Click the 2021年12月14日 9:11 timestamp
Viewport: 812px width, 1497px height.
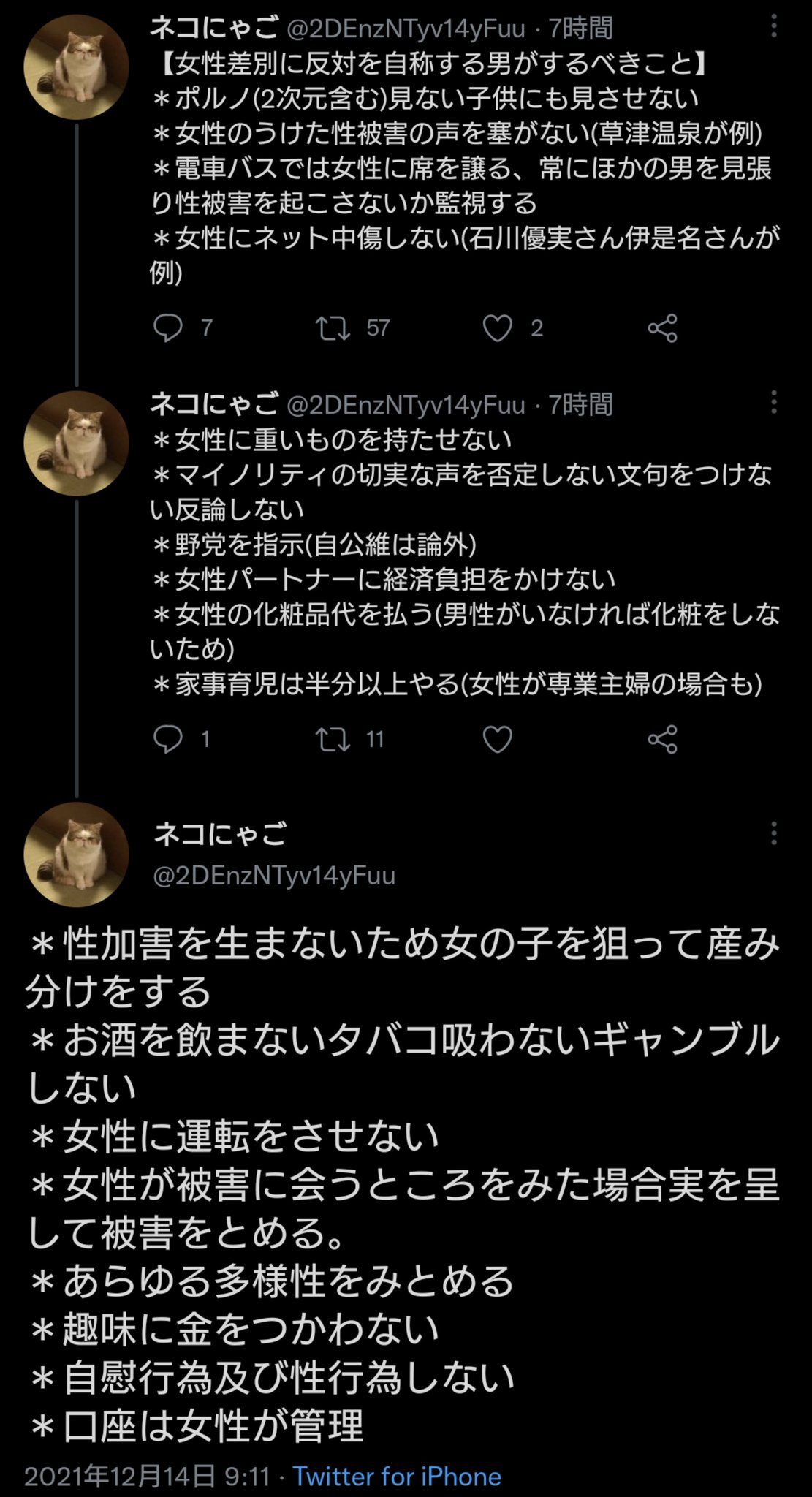(147, 1477)
